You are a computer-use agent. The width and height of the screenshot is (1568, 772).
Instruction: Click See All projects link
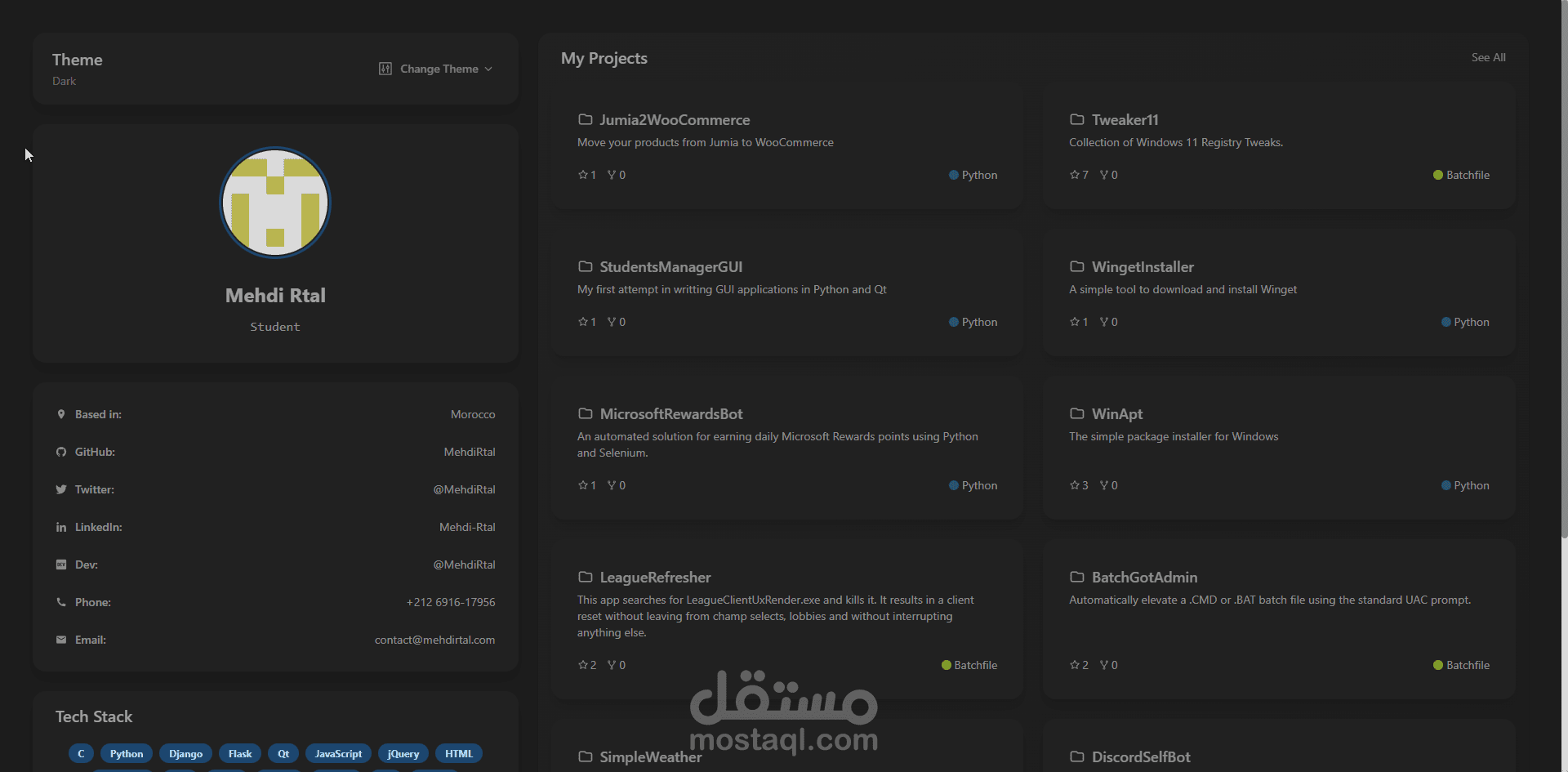(1488, 57)
